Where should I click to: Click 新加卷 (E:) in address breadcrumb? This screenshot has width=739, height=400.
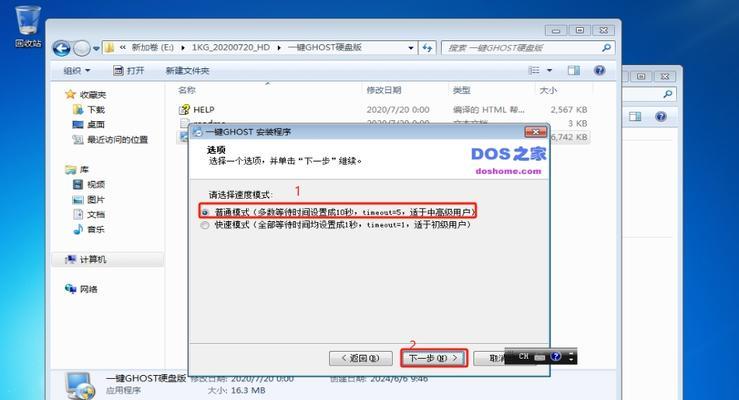152,48
